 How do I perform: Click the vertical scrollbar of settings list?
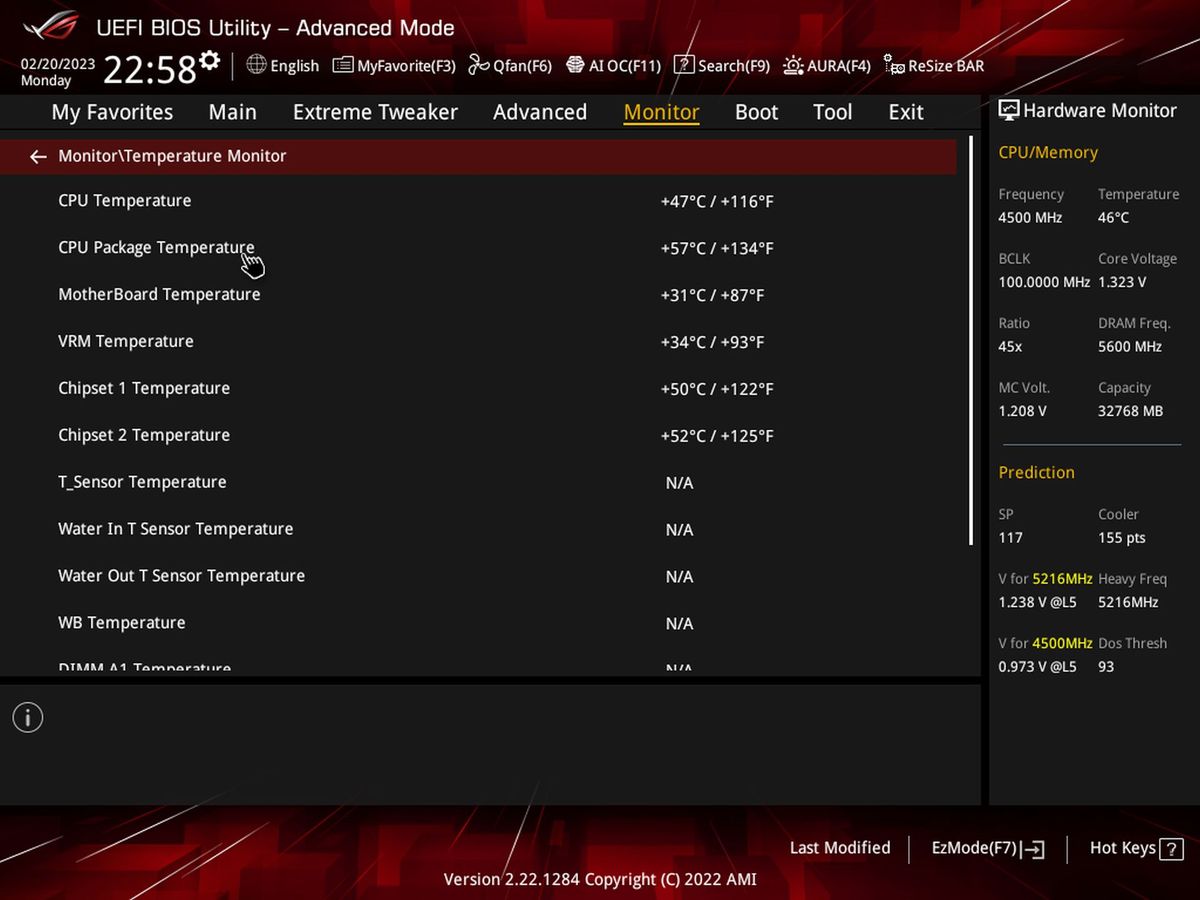point(971,340)
